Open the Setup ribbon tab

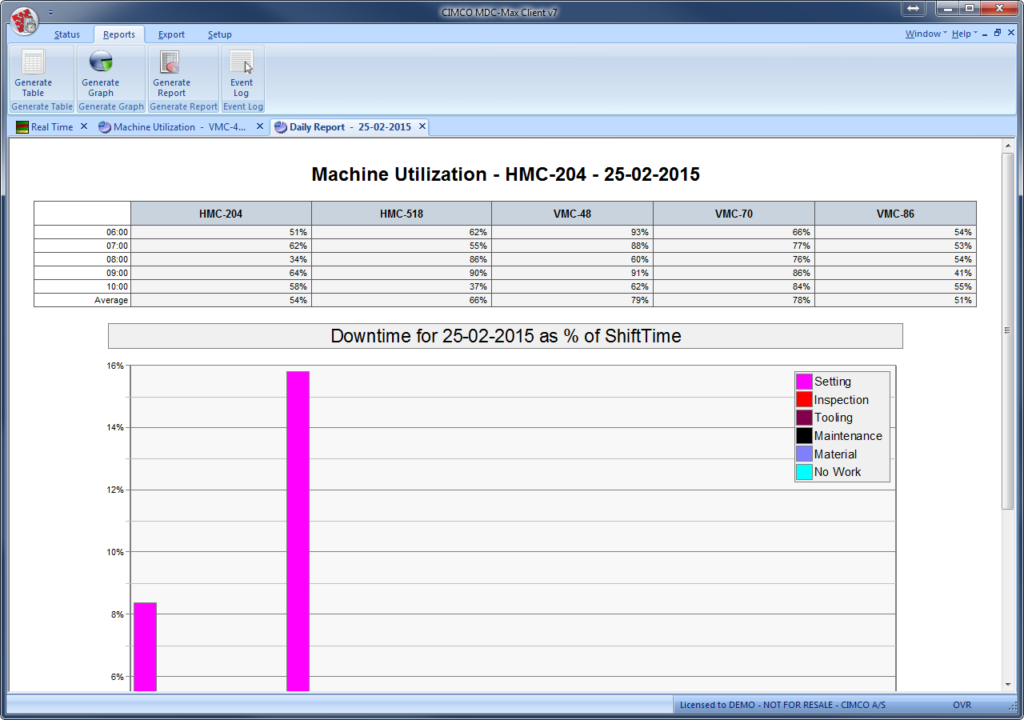[219, 35]
